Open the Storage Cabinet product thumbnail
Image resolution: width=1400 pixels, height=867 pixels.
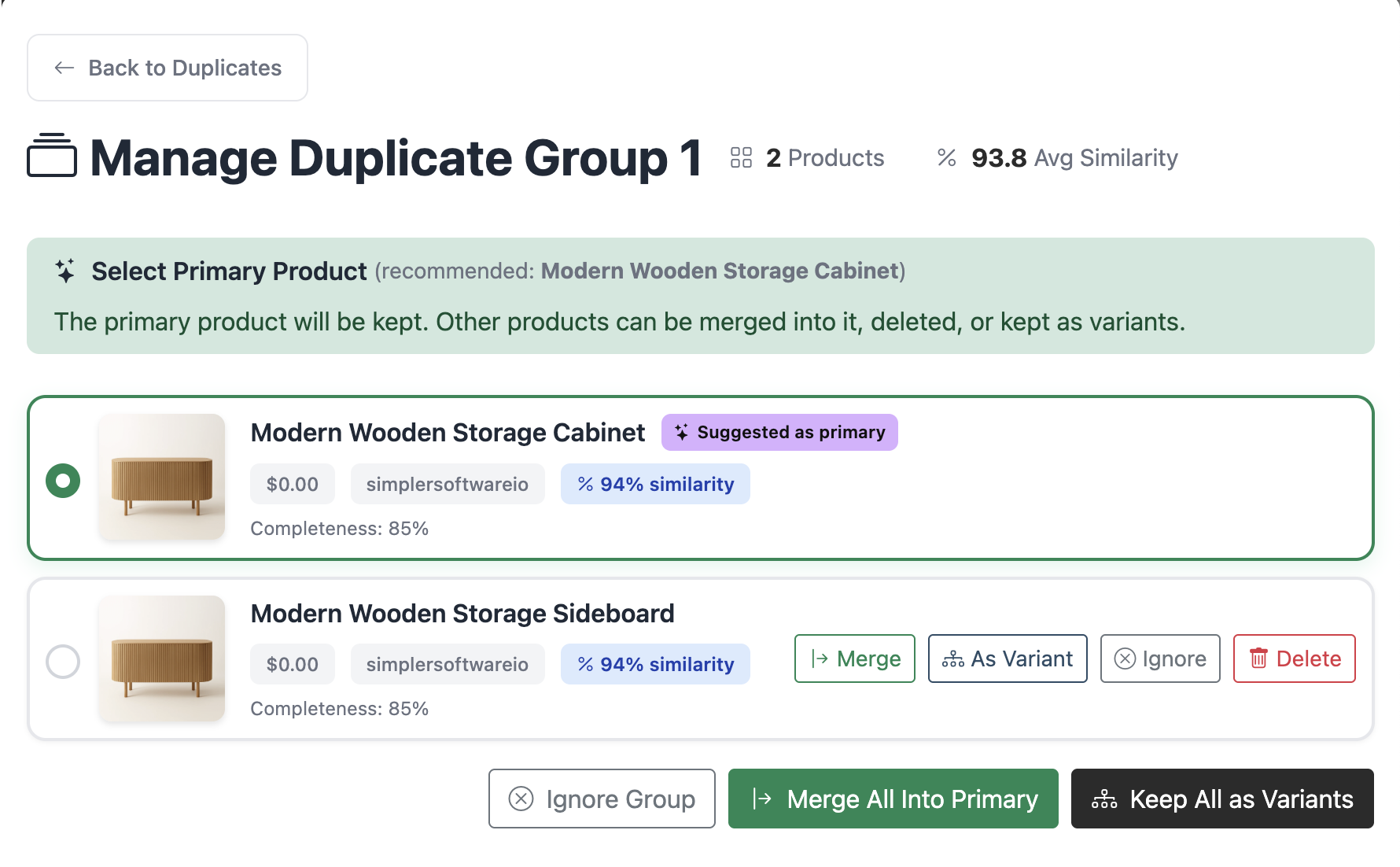(162, 477)
